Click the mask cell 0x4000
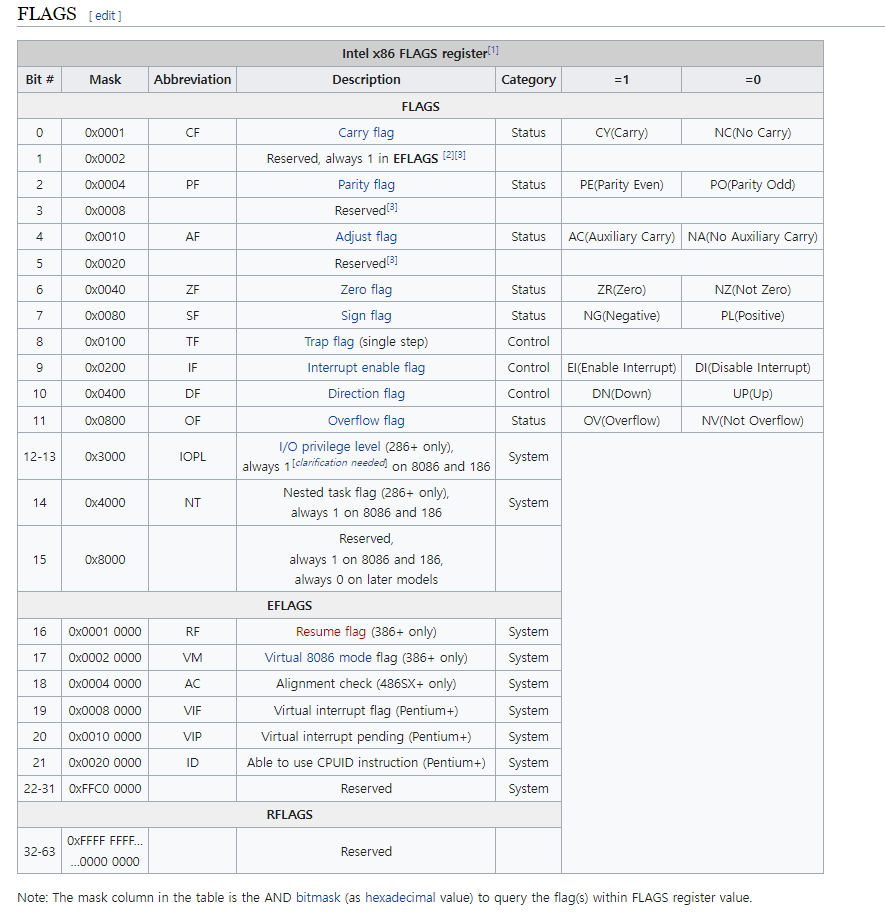The image size is (885, 920). pyautogui.click(x=105, y=503)
